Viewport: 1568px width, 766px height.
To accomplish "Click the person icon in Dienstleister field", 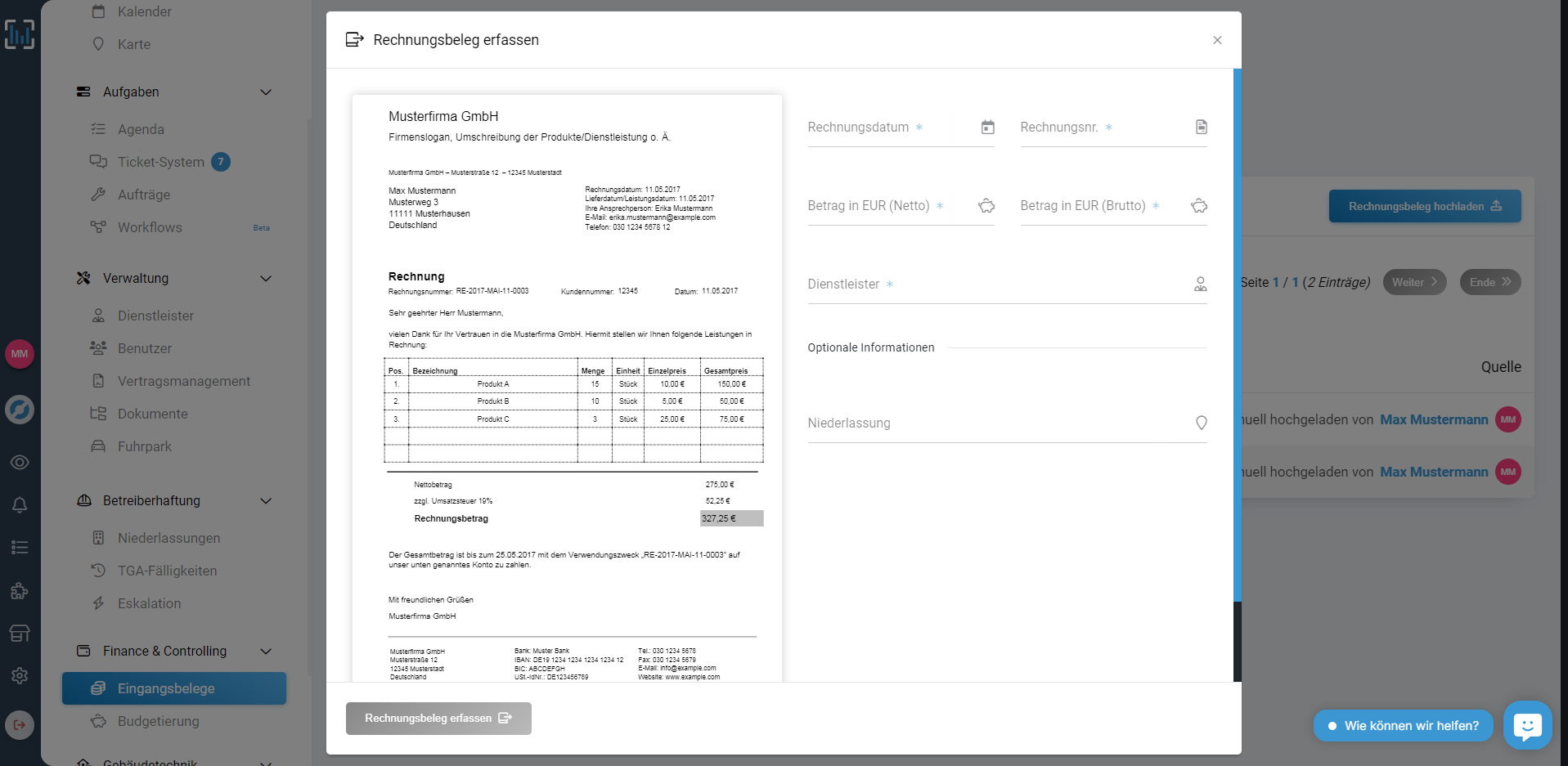I will point(1200,284).
